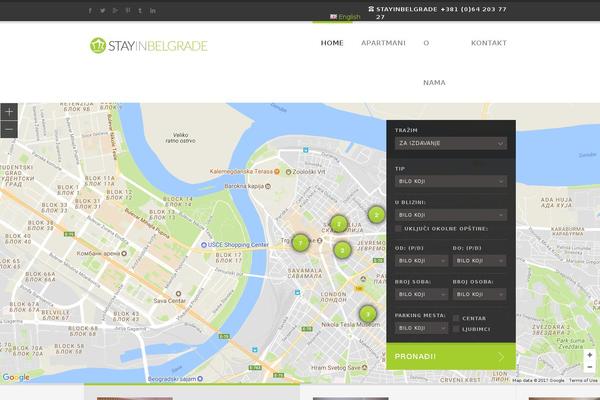Open the Broj osoba dropdown

pyautogui.click(x=479, y=294)
